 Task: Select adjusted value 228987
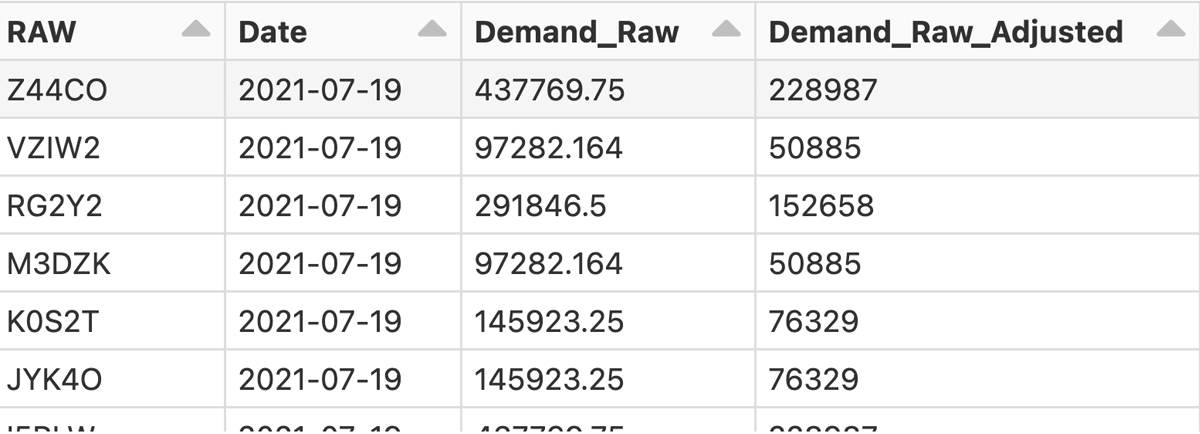823,90
